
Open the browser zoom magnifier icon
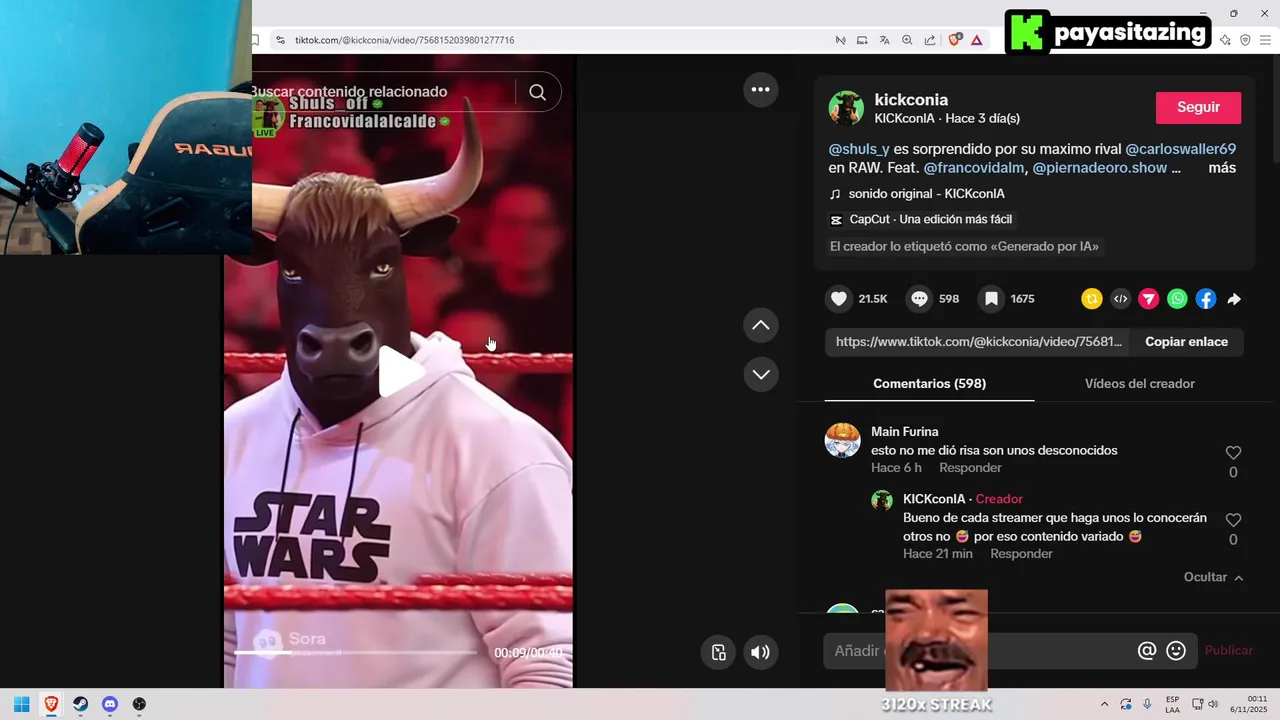(x=907, y=40)
